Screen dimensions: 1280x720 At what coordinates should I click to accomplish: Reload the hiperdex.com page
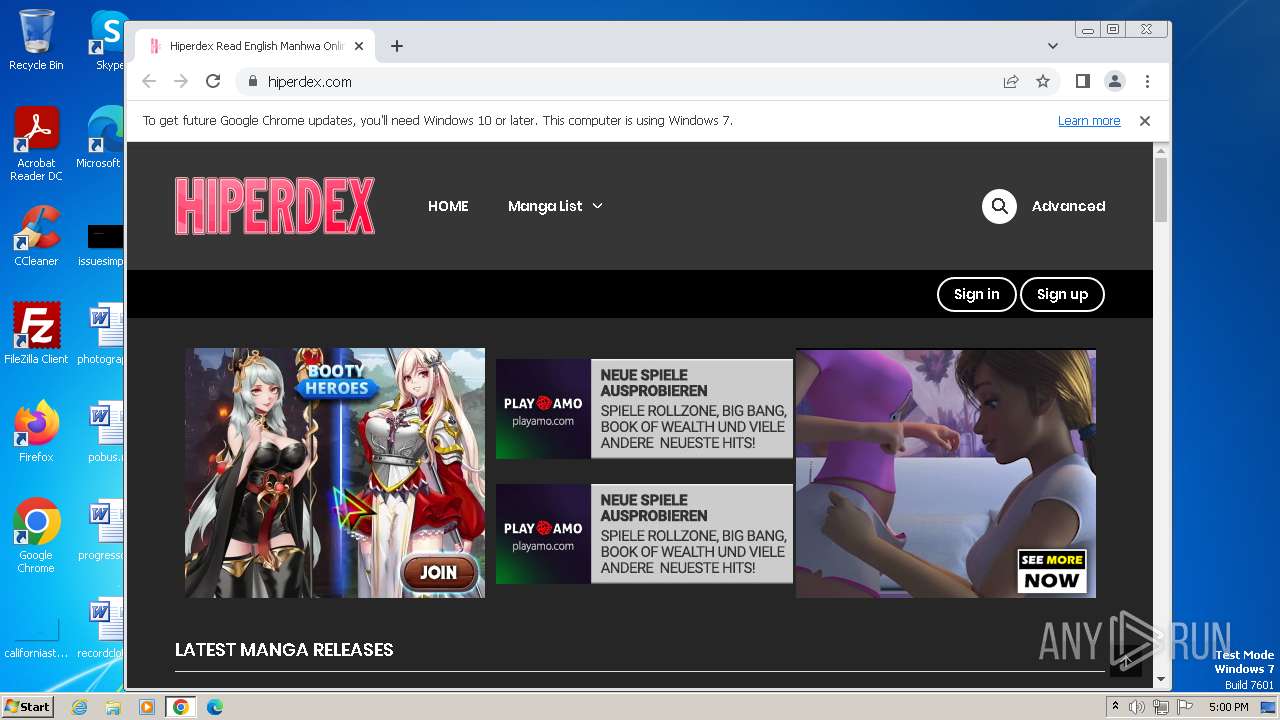[x=213, y=82]
